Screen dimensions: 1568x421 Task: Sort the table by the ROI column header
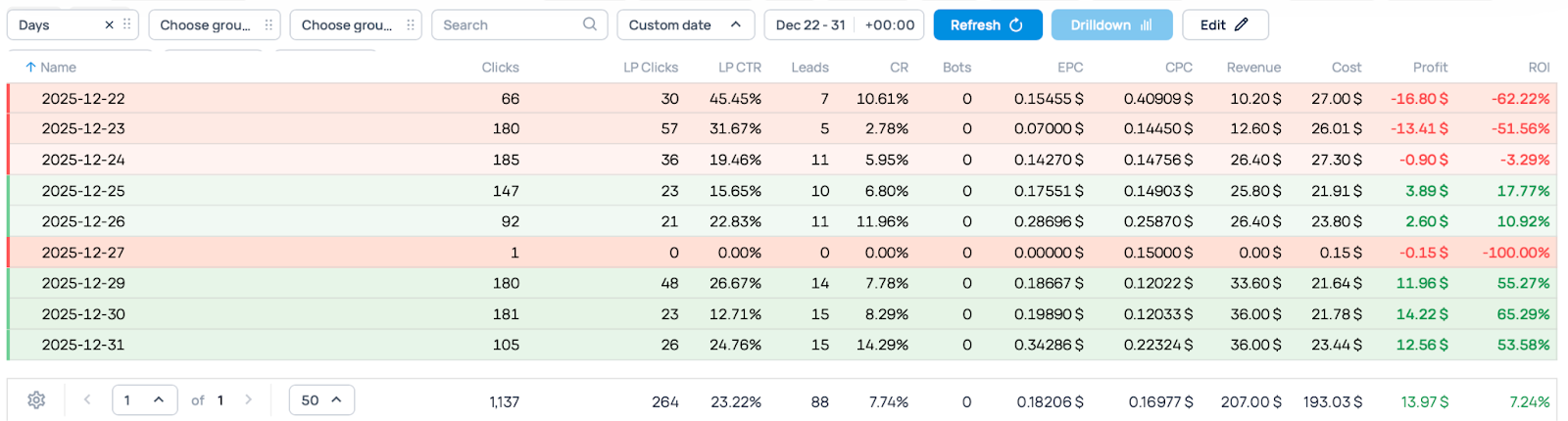click(x=1539, y=68)
